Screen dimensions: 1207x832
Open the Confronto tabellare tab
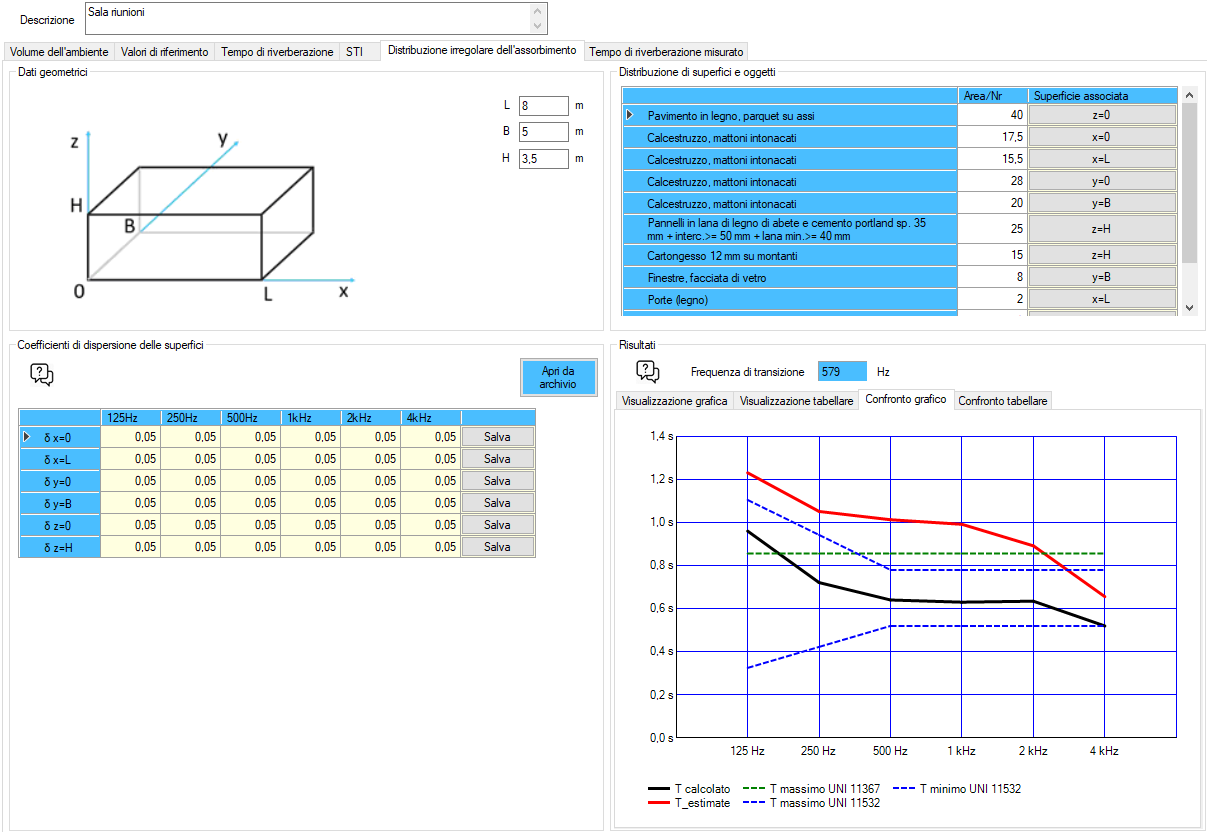1002,401
